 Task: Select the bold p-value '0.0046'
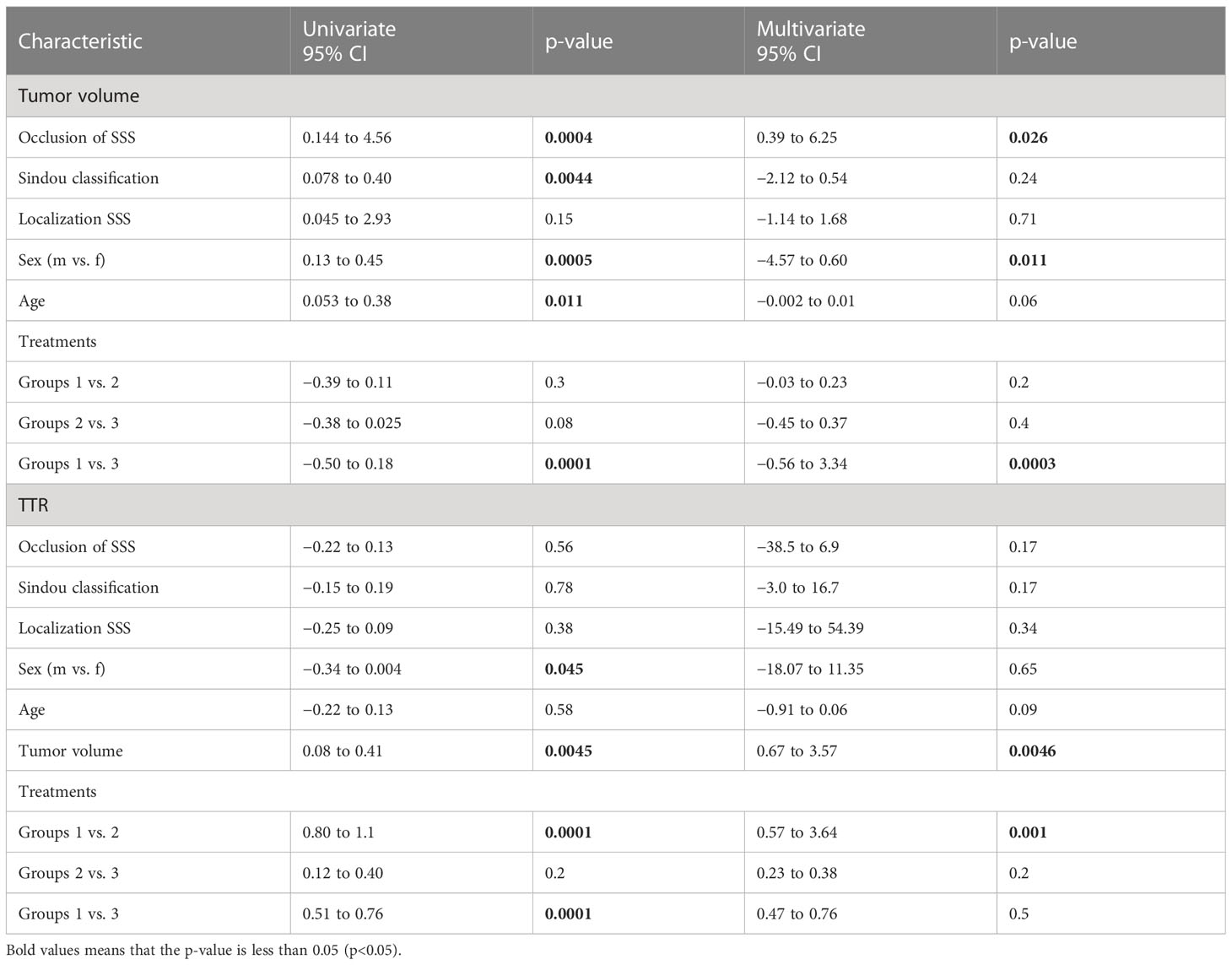(1032, 751)
